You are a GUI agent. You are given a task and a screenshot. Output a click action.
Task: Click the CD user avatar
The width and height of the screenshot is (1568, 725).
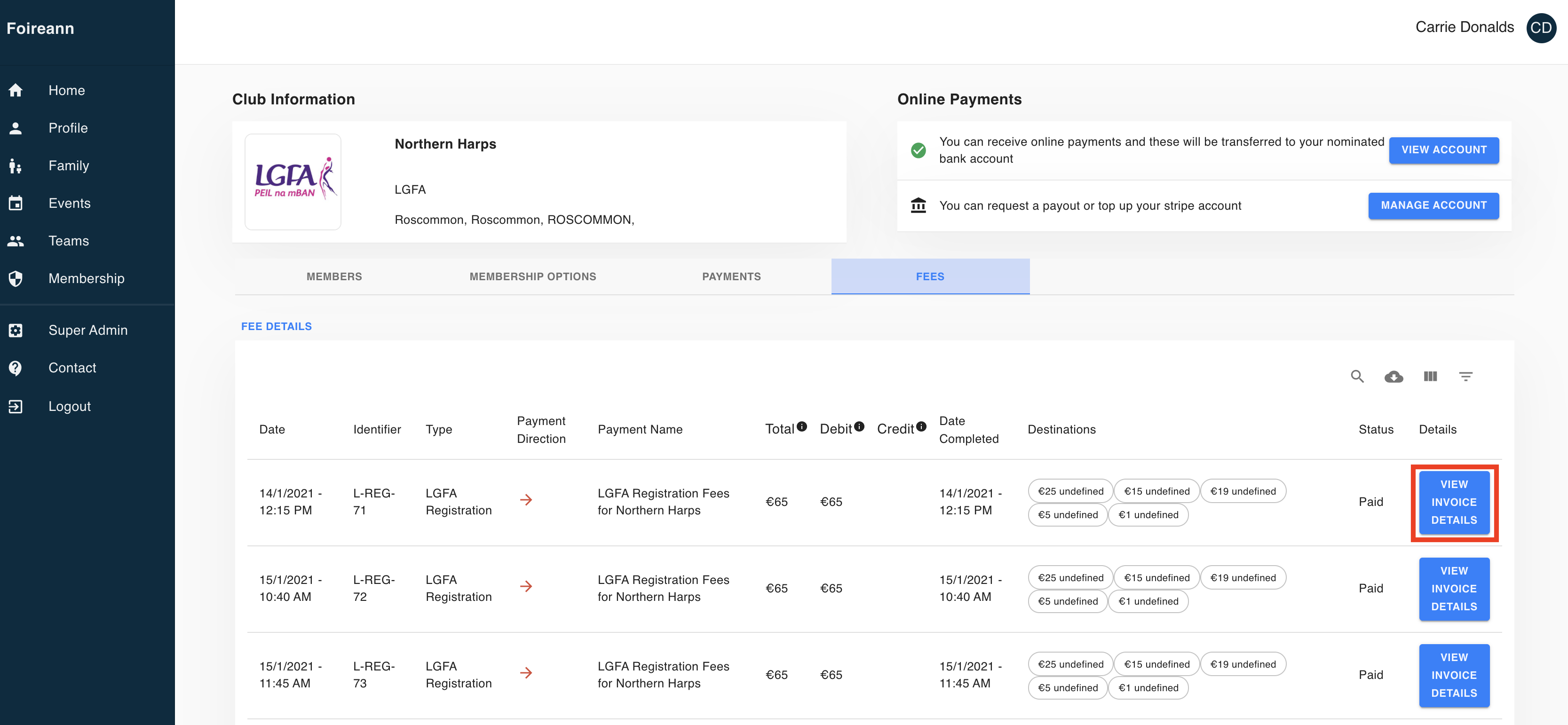click(x=1541, y=28)
